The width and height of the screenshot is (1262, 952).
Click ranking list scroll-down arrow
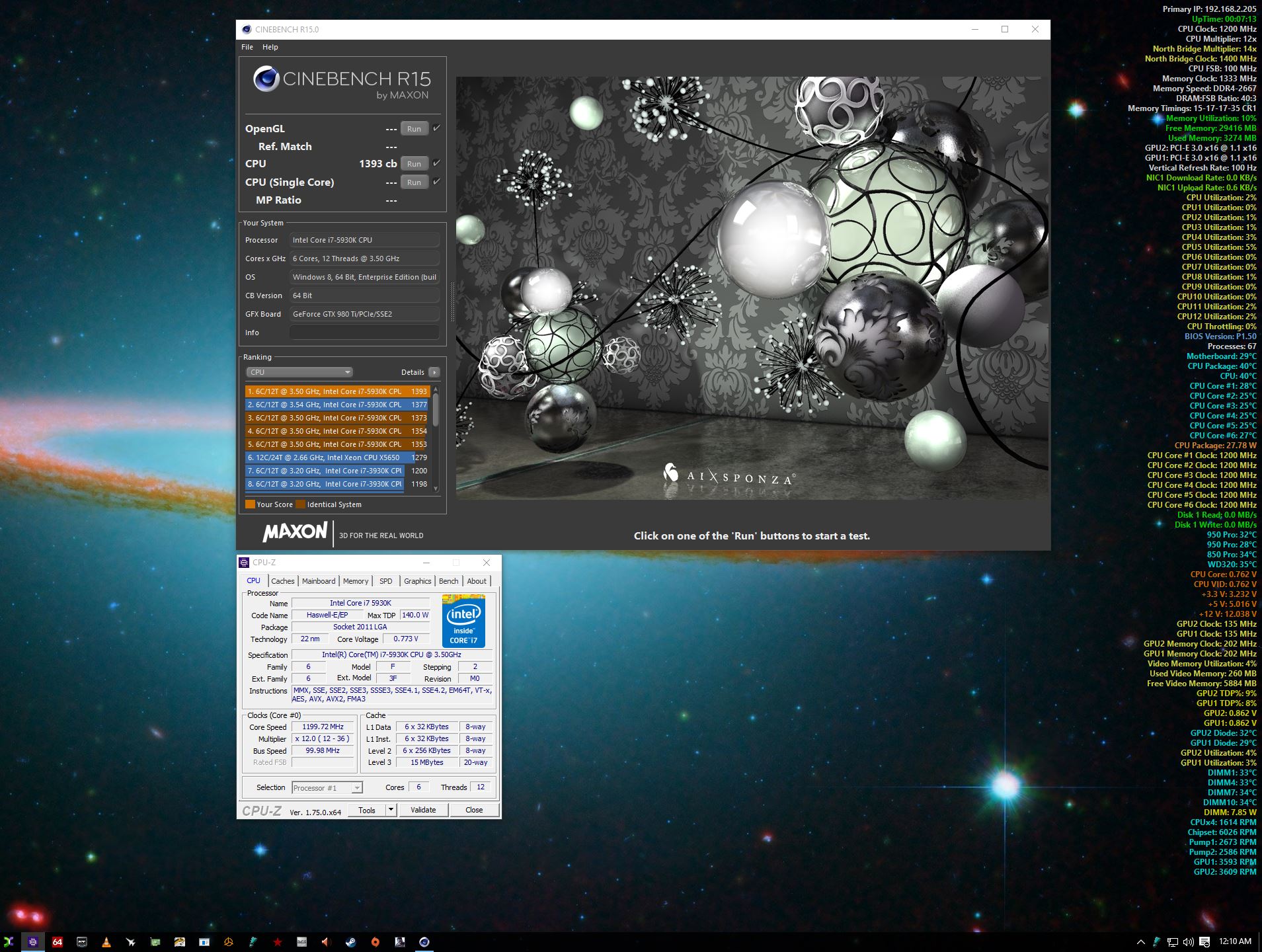(x=436, y=489)
